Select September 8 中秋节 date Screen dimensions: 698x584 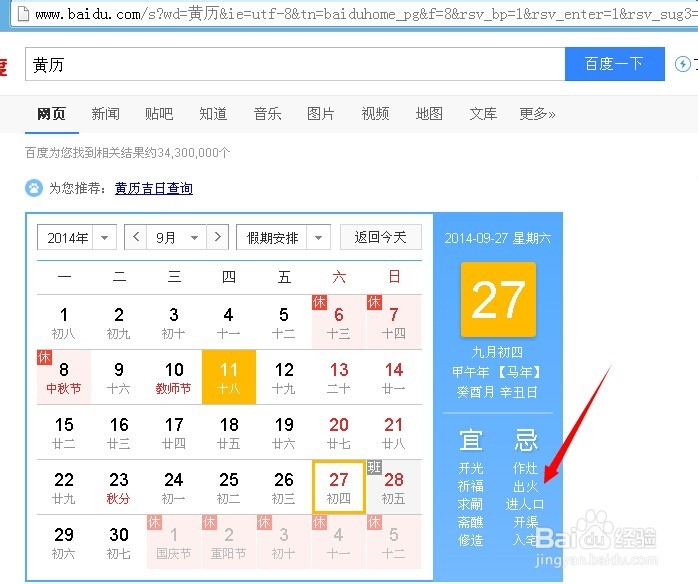tap(64, 377)
